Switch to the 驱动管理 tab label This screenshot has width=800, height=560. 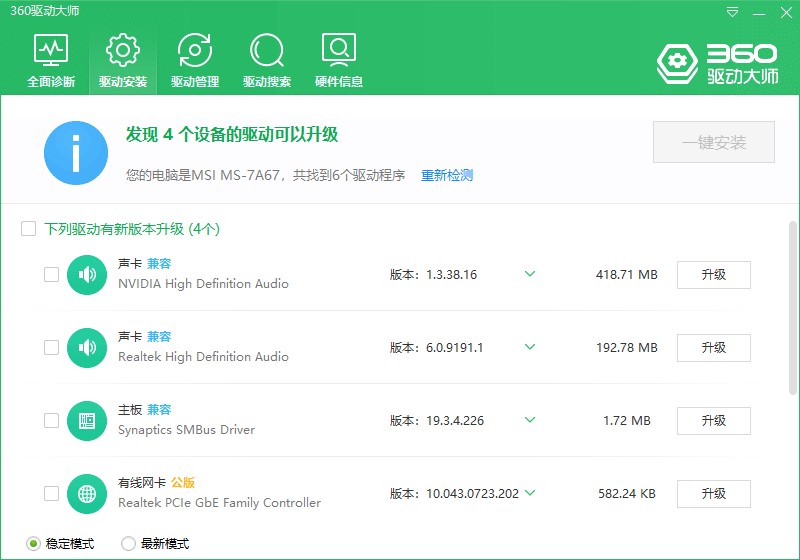click(195, 82)
